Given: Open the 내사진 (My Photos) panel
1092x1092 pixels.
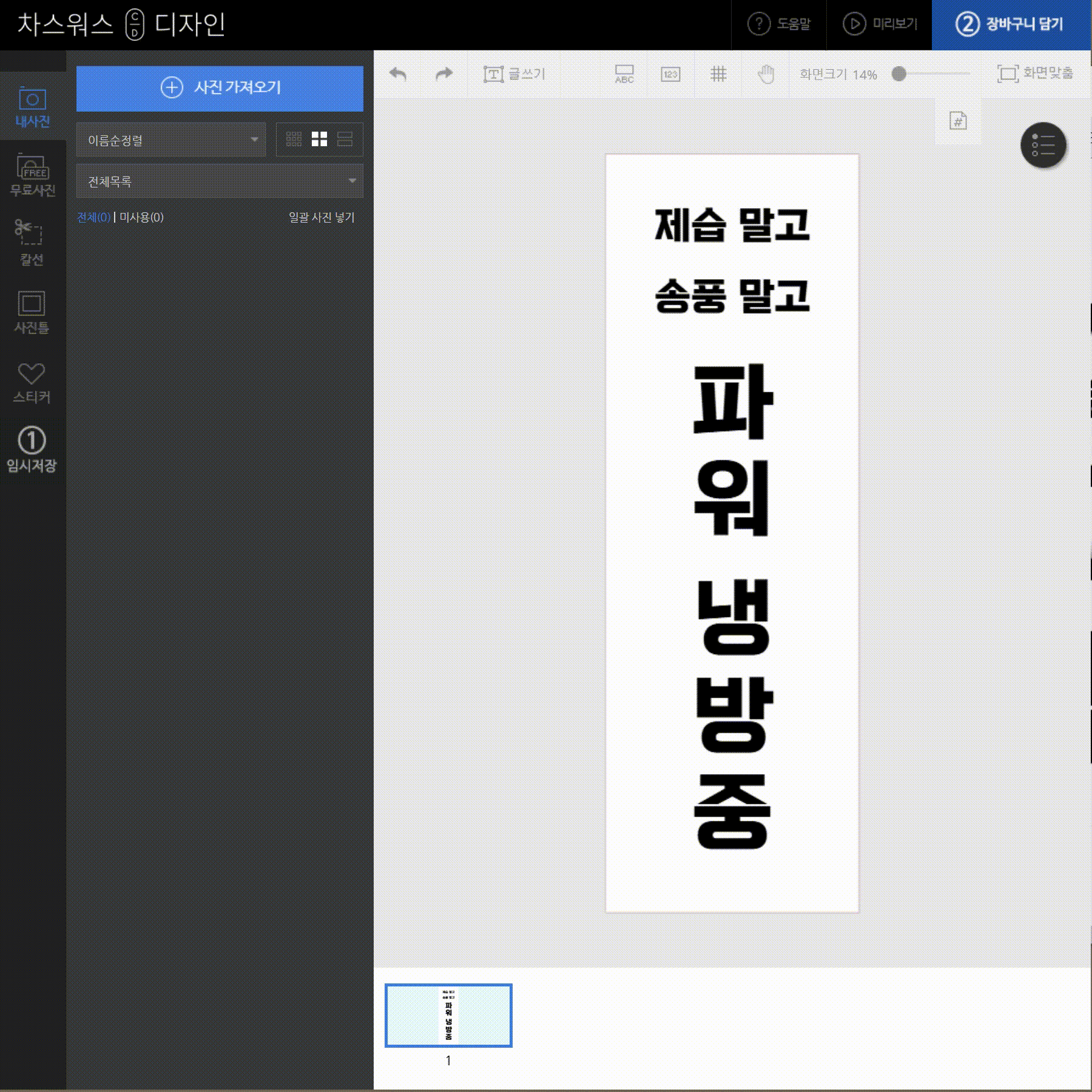Looking at the screenshot, I should tap(33, 107).
